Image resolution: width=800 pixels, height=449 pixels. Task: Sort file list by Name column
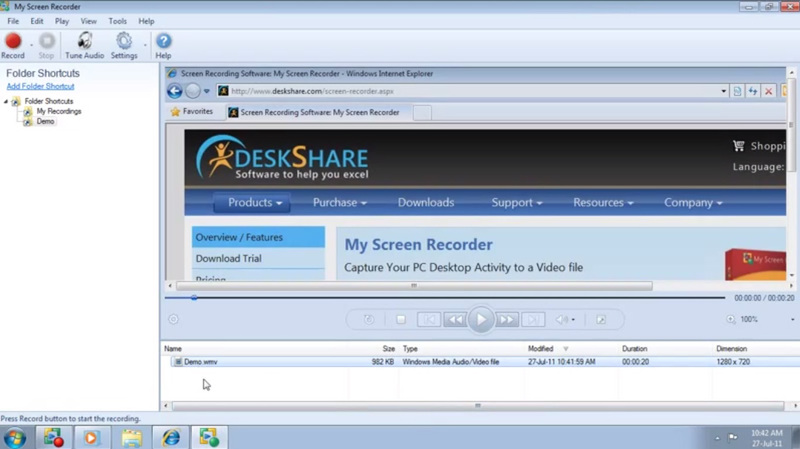[173, 349]
